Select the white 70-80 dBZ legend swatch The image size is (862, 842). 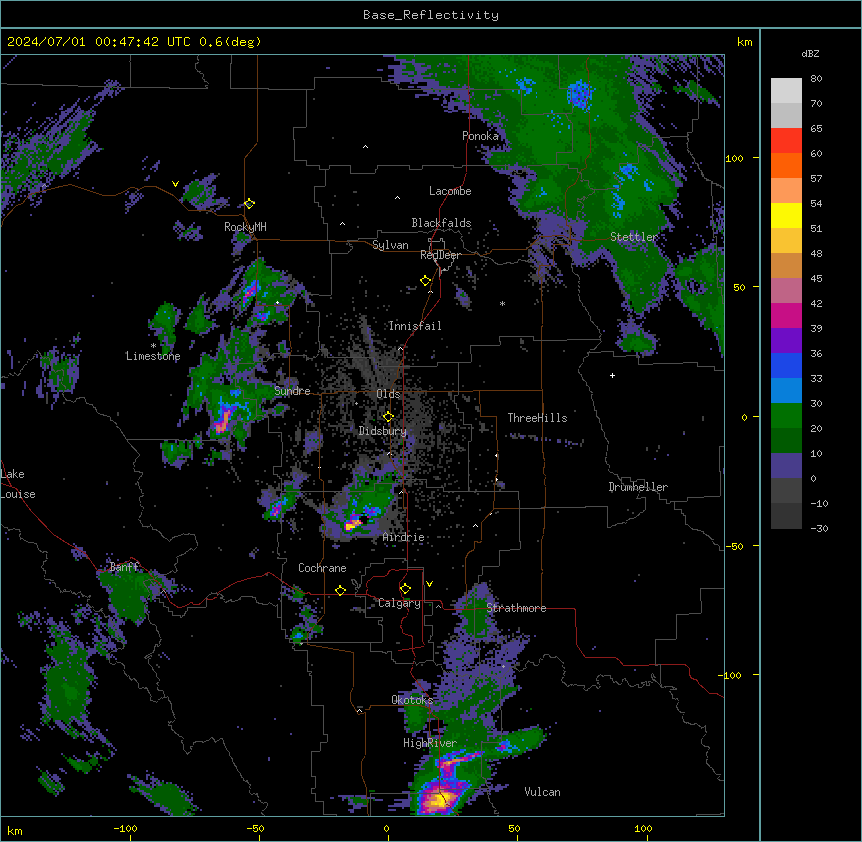tap(786, 91)
